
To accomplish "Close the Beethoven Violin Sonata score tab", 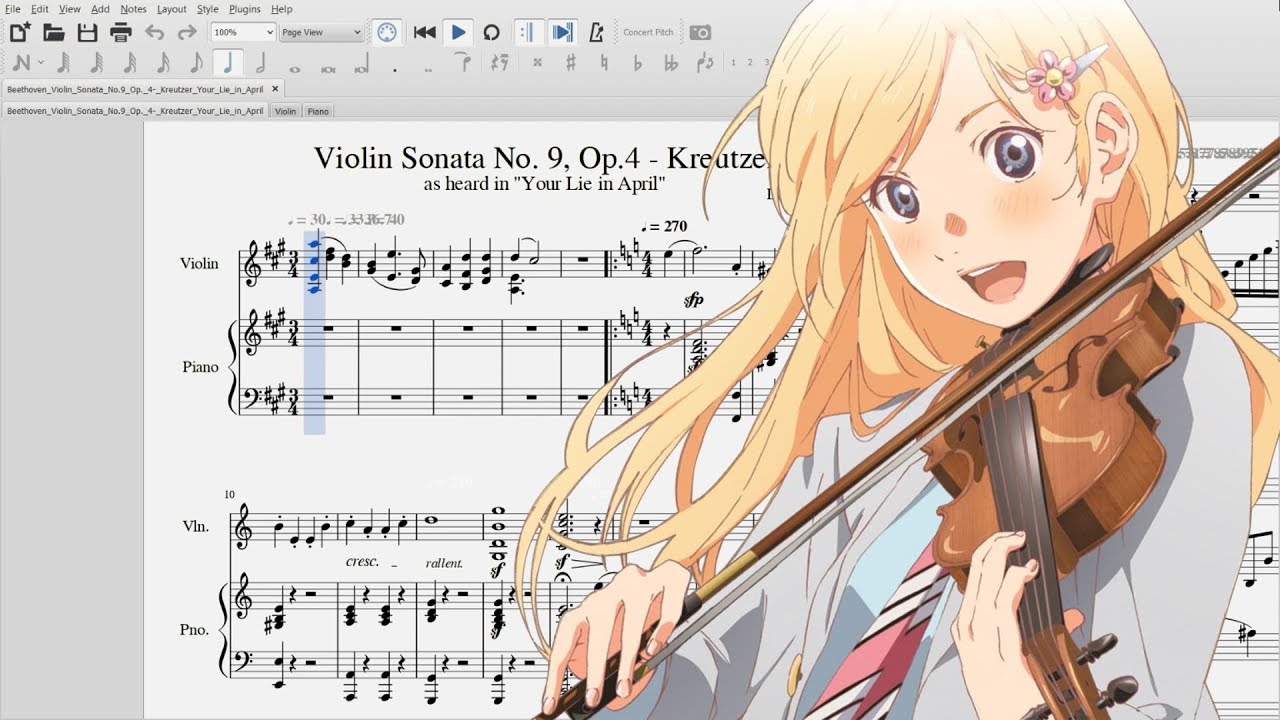I will coord(275,89).
